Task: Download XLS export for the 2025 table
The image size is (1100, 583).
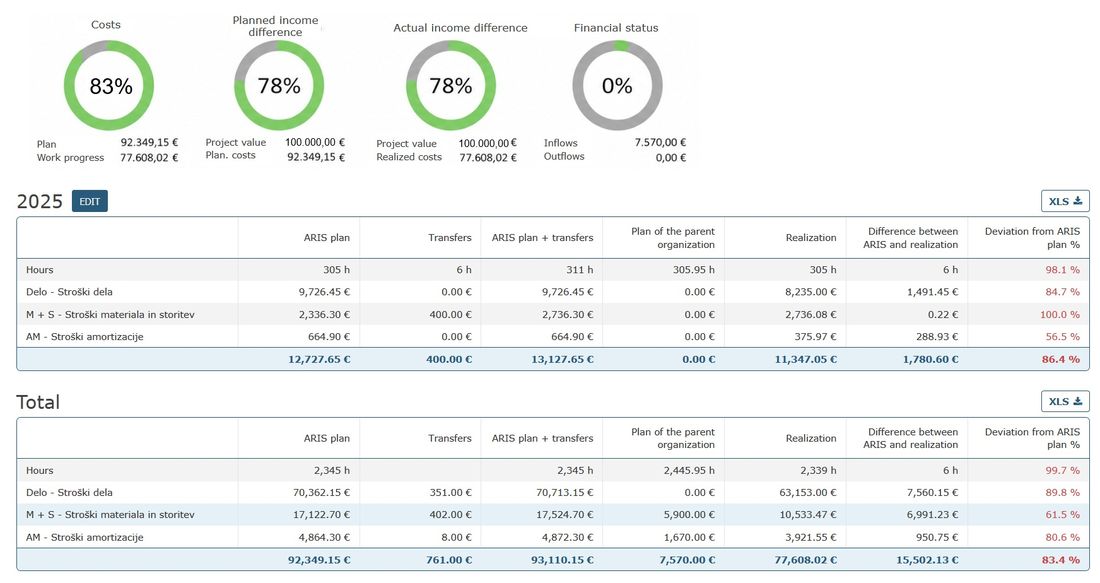Action: [x=1065, y=201]
